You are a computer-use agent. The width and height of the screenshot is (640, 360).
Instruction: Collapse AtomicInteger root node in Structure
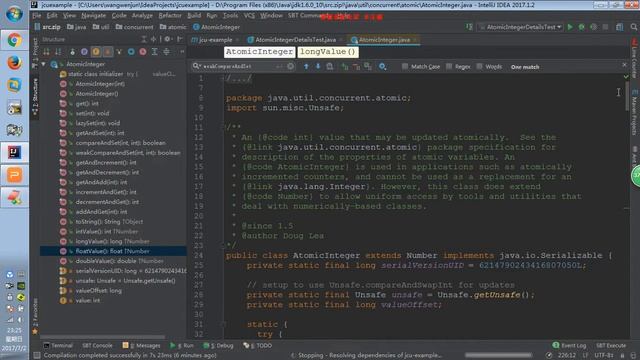click(44, 64)
